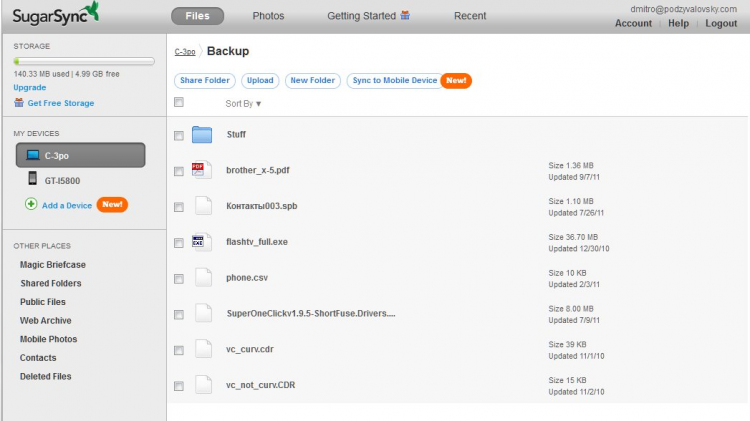Click the Upload button
Screen dimensions: 750x421
tap(260, 80)
